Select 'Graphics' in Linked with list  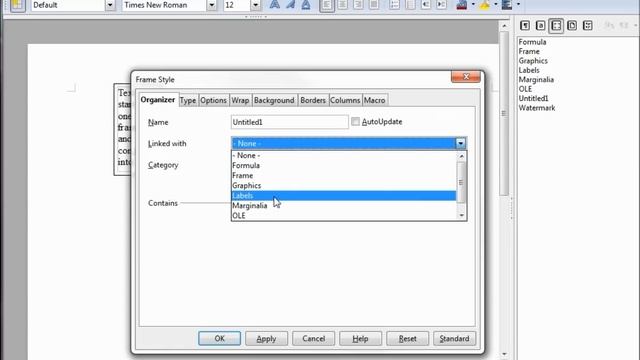tap(344, 185)
